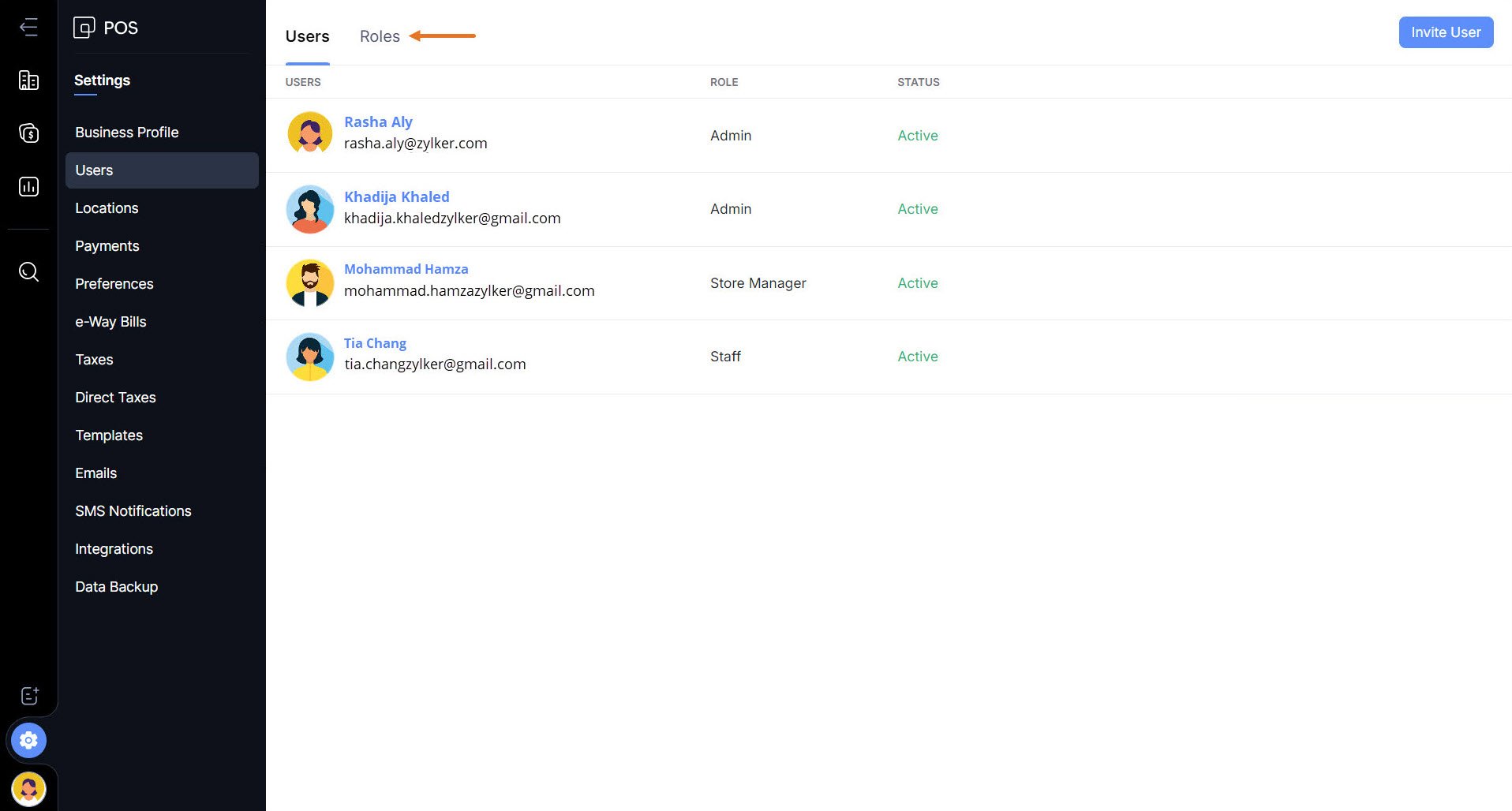Open the settings gear icon
Viewport: 1512px width, 811px height.
click(28, 741)
